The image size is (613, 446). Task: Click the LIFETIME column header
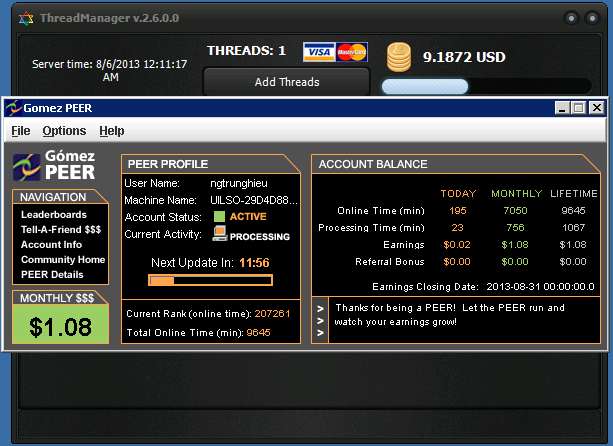tap(574, 193)
